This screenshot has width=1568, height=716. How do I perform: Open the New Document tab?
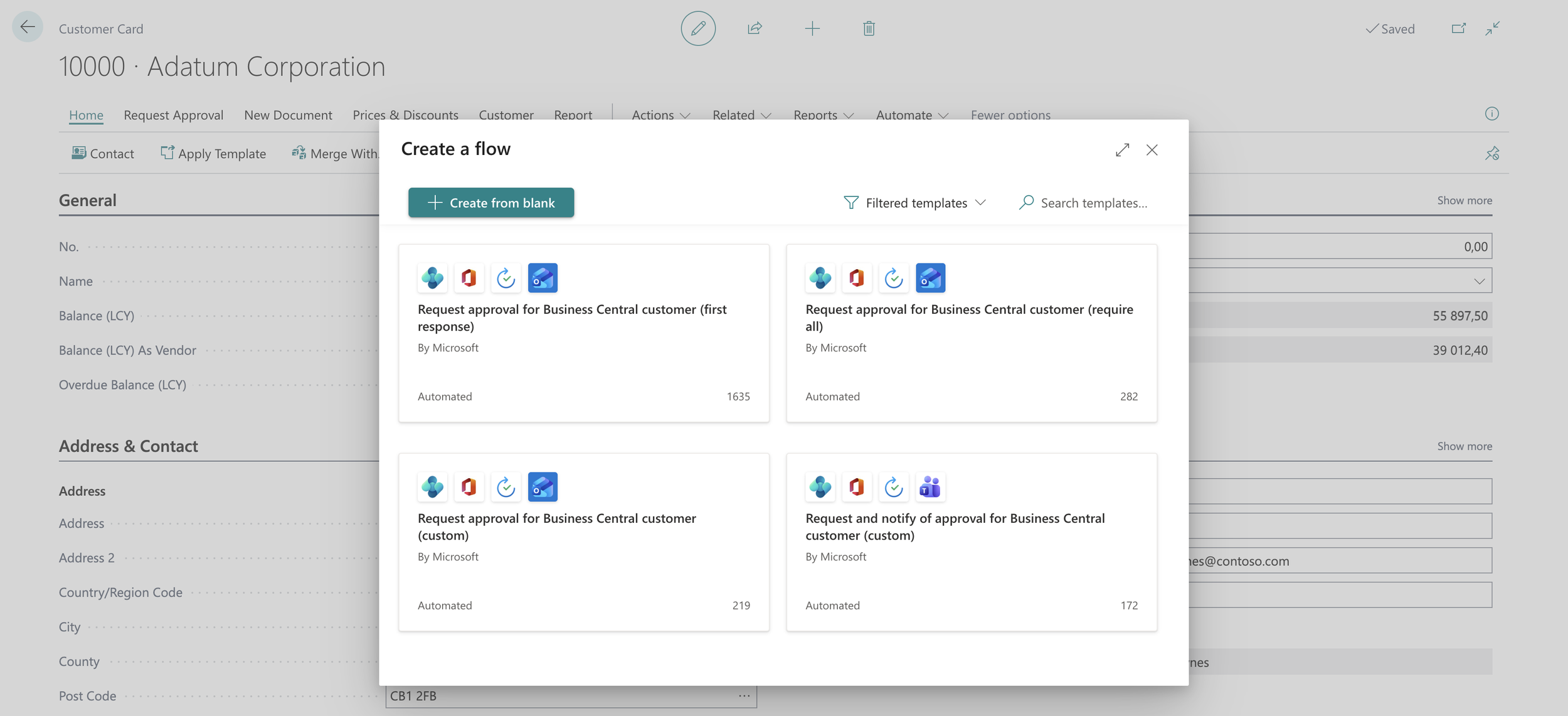(x=288, y=115)
